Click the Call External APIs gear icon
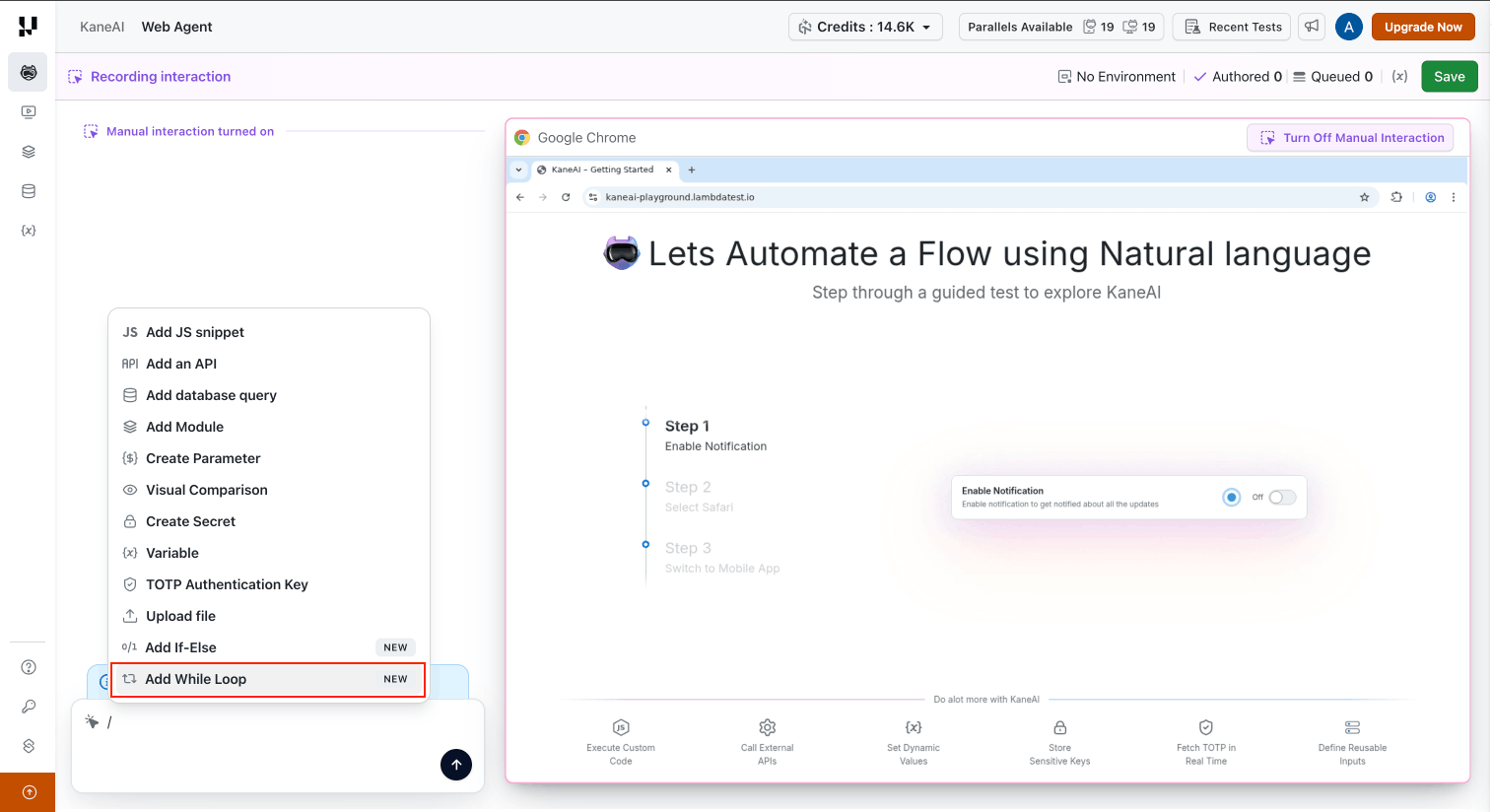The image size is (1492, 812). pyautogui.click(x=767, y=727)
